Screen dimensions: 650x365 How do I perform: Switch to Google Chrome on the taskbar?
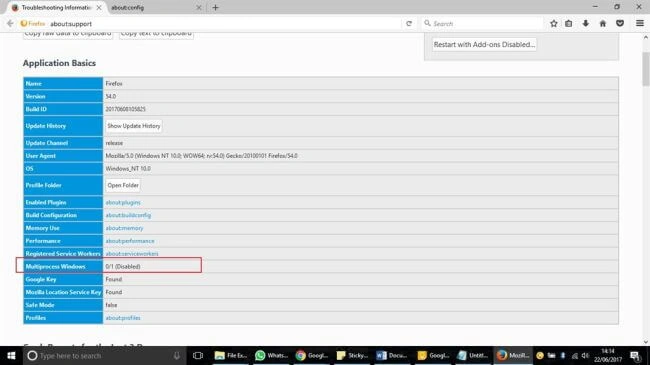click(x=312, y=355)
